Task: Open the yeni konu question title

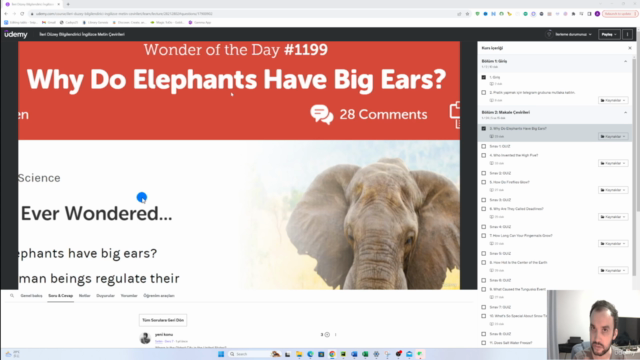Action: coord(164,335)
